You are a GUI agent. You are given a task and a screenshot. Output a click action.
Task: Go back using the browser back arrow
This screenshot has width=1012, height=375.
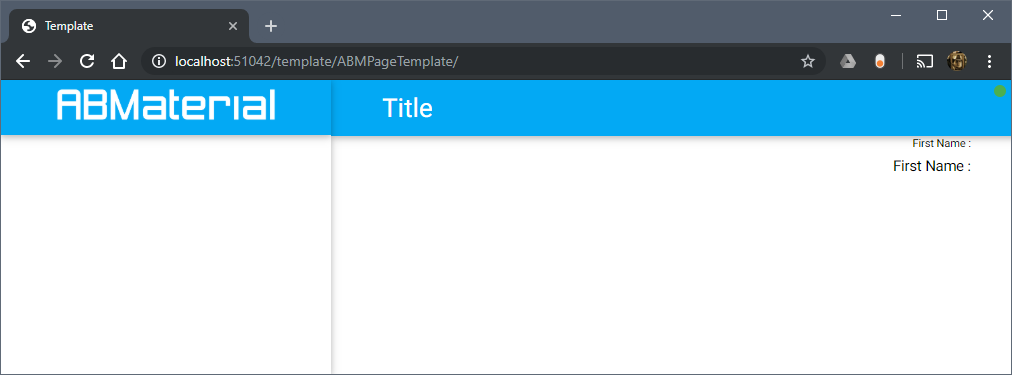23,61
